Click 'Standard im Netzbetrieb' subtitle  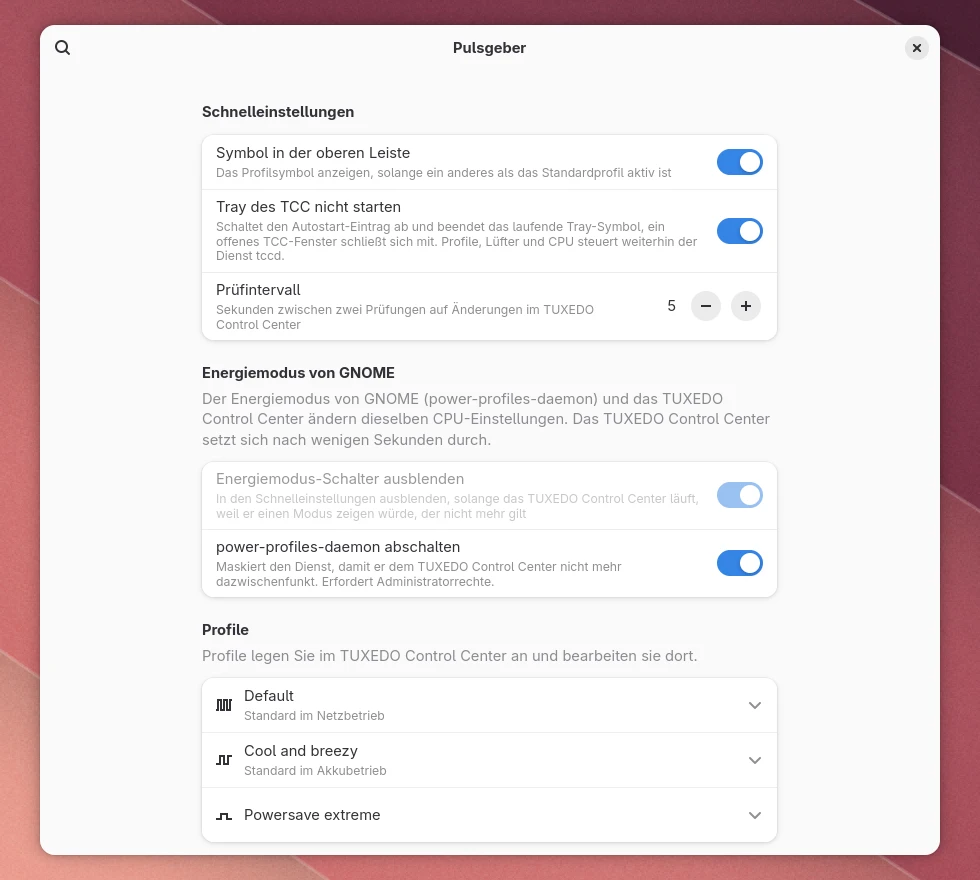coord(314,716)
